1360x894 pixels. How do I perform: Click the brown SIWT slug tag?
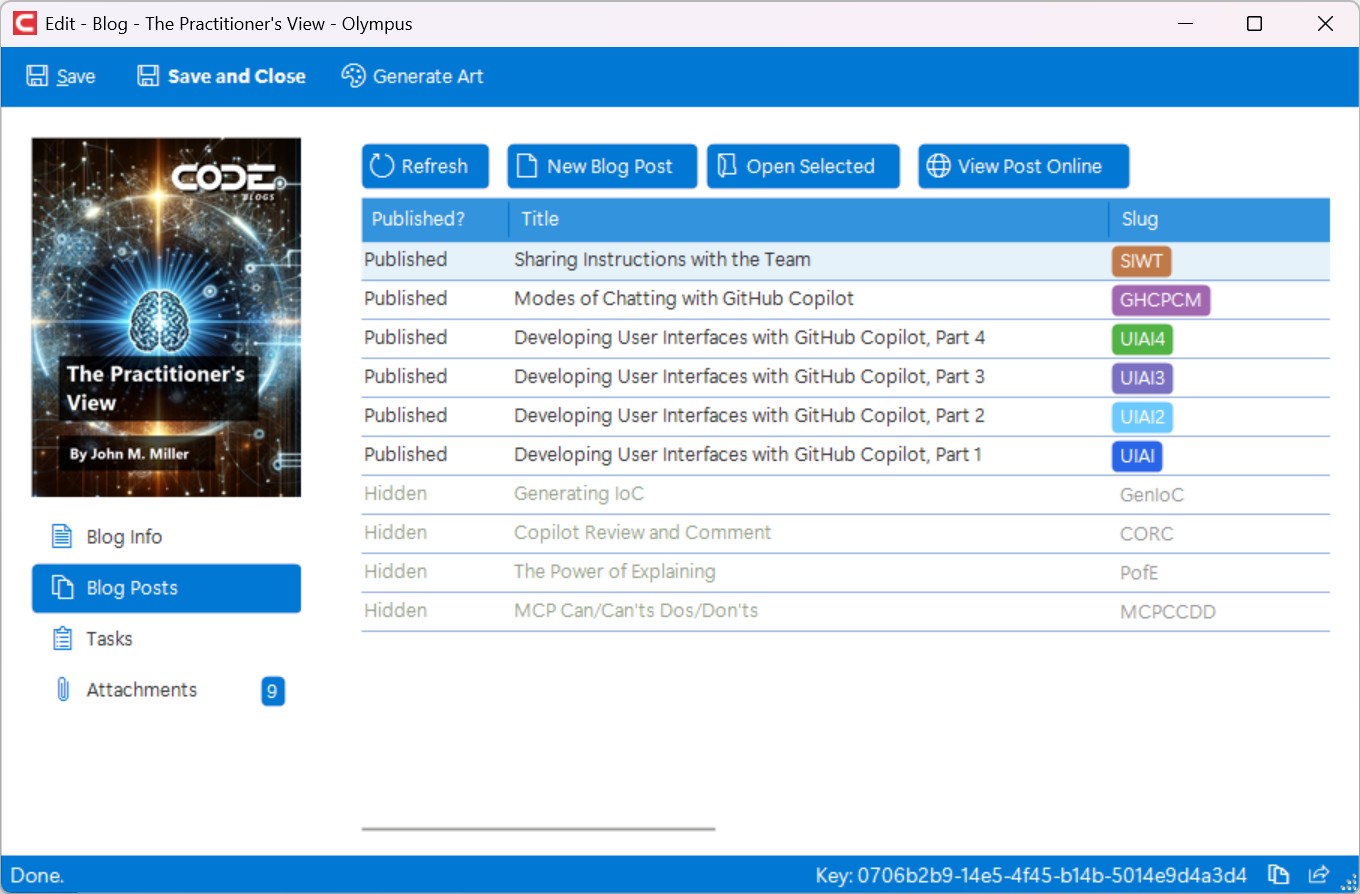click(x=1141, y=261)
